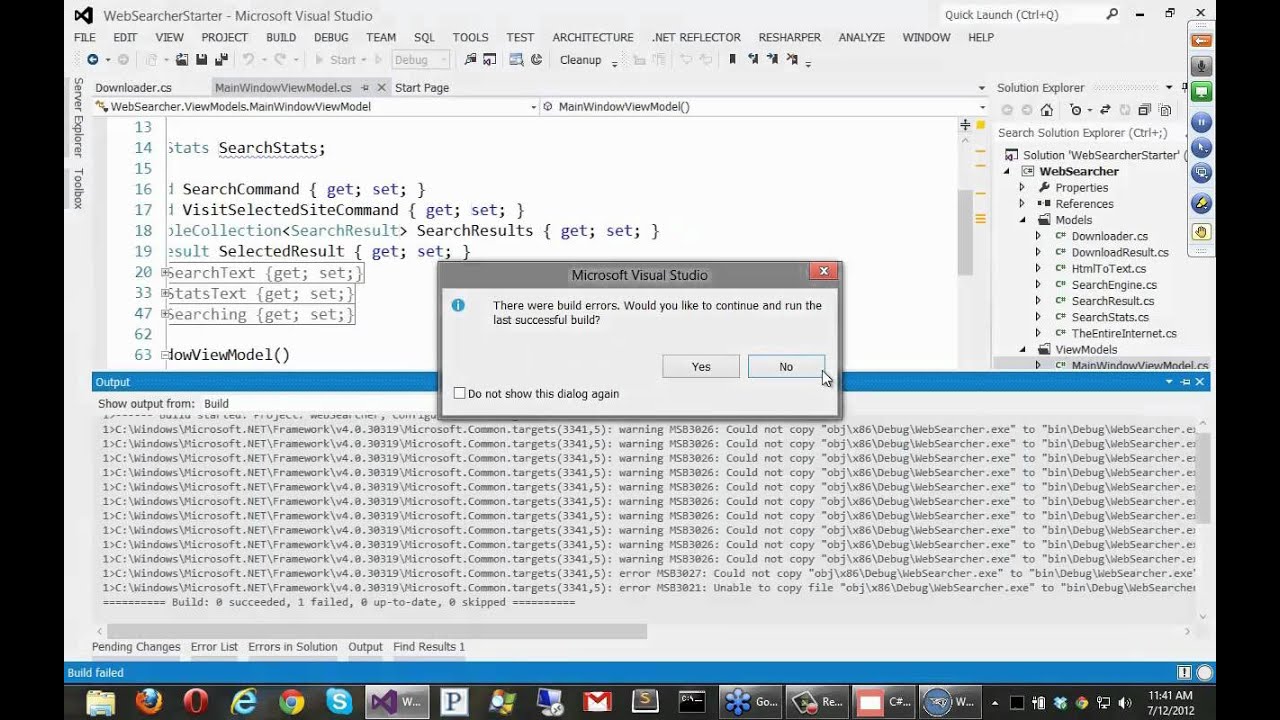
Task: Open the Debug configuration dropdown
Action: pos(420,60)
